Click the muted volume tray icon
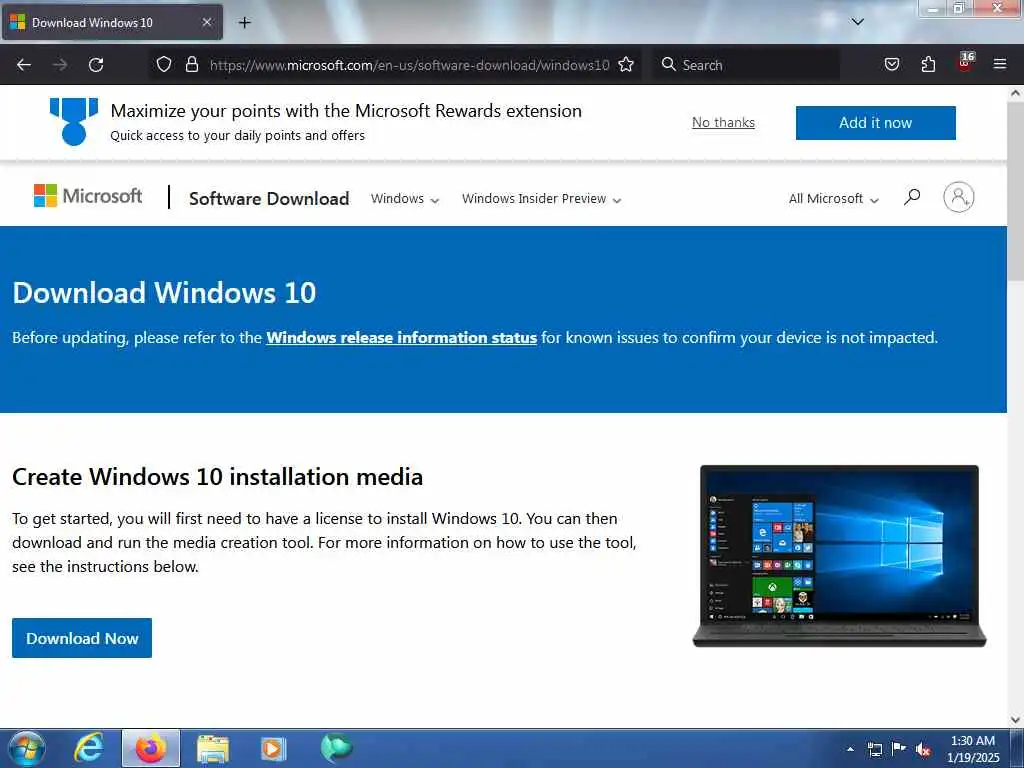Viewport: 1024px width, 768px height. pos(923,749)
